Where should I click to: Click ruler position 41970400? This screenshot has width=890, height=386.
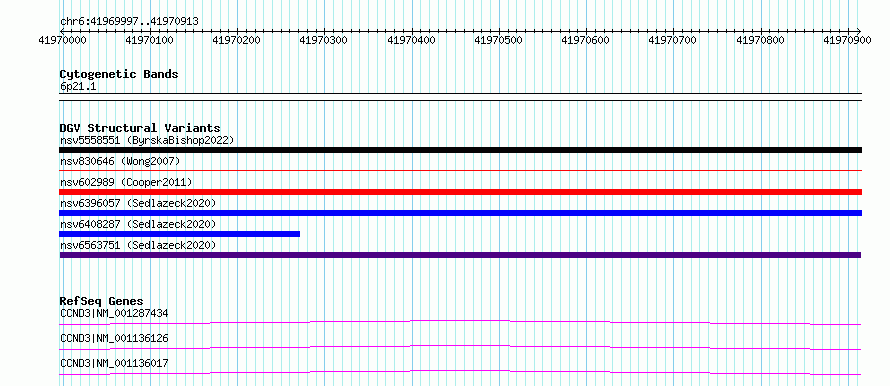coord(412,40)
